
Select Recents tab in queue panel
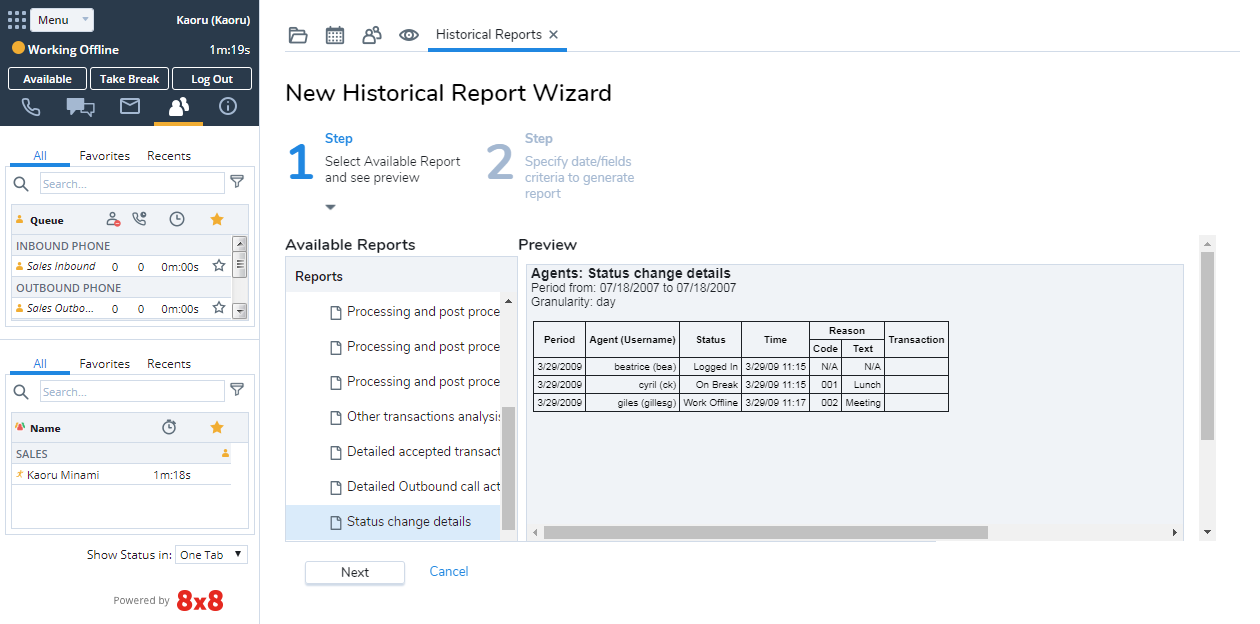169,156
